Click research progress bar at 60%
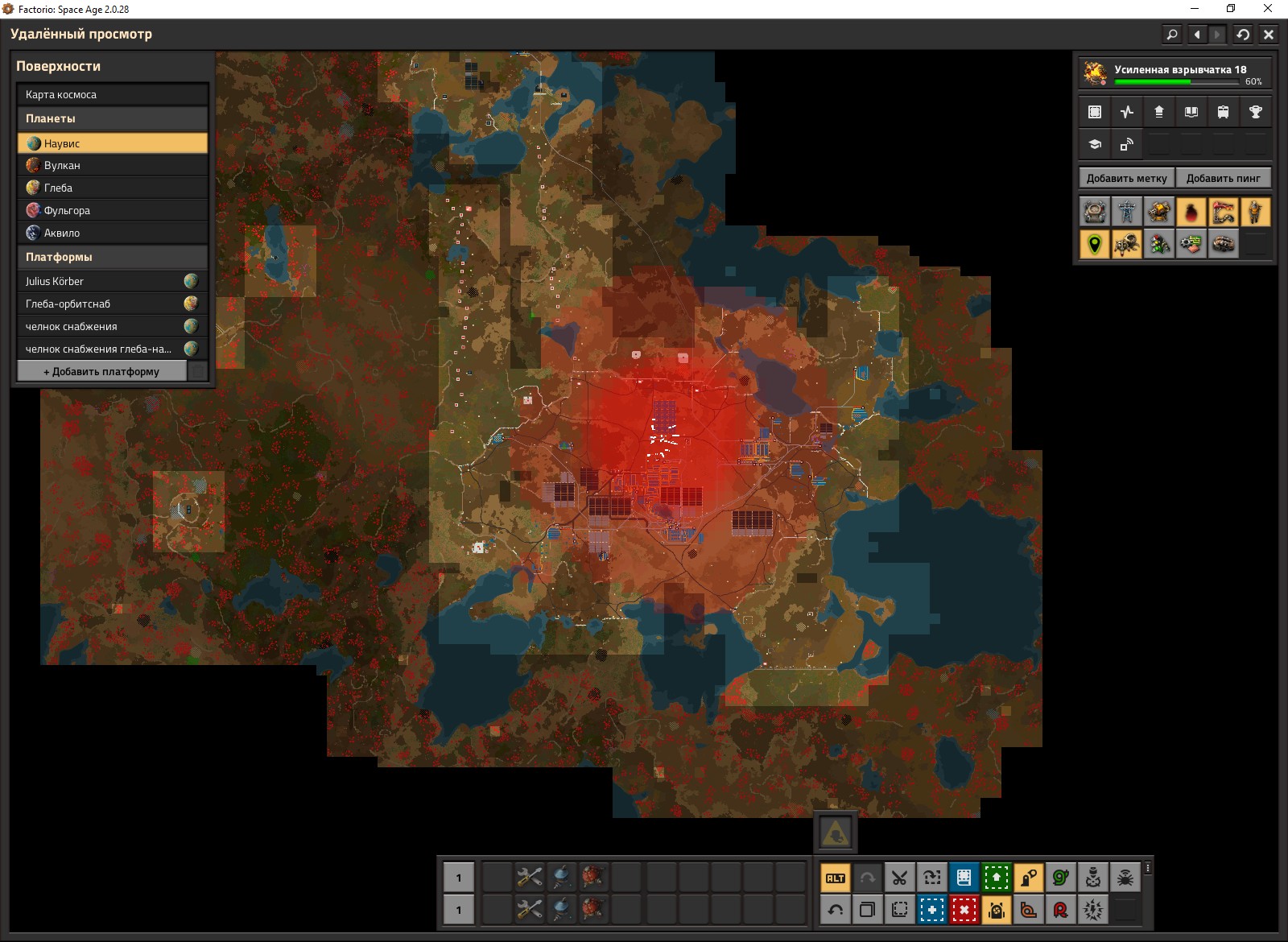1288x942 pixels. tap(1177, 81)
